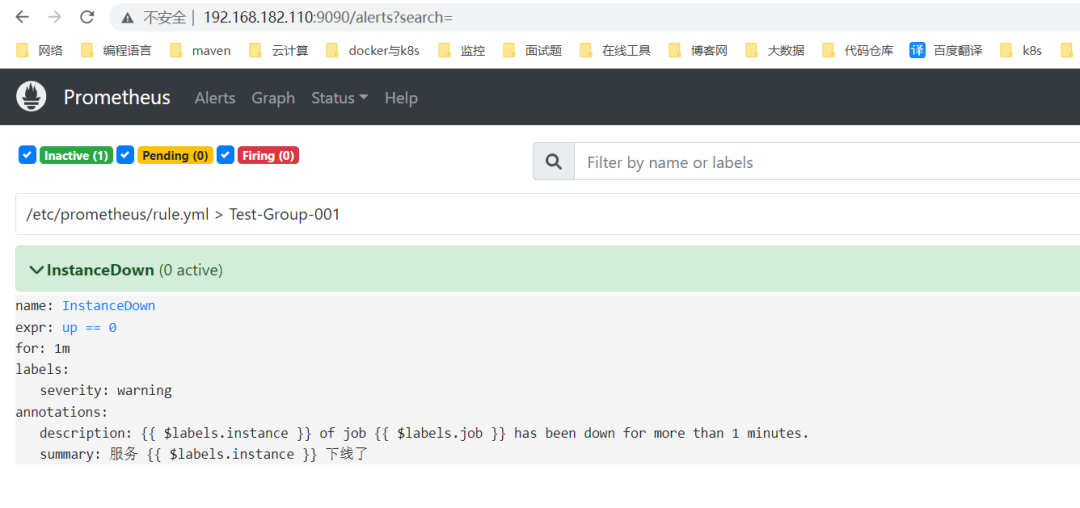The width and height of the screenshot is (1080, 508).
Task: Open the 云计算 bookmark folder
Action: (279, 50)
